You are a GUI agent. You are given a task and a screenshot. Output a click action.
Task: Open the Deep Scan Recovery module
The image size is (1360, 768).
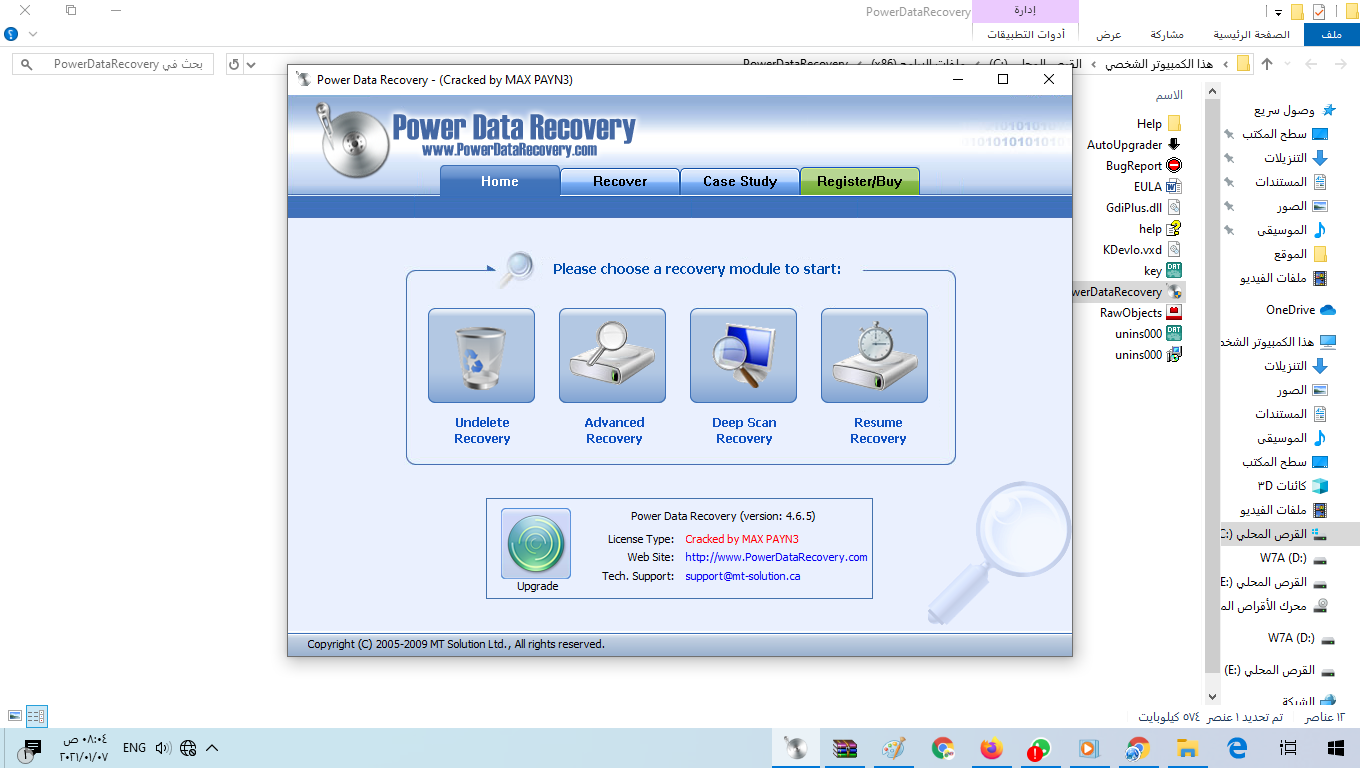[743, 356]
